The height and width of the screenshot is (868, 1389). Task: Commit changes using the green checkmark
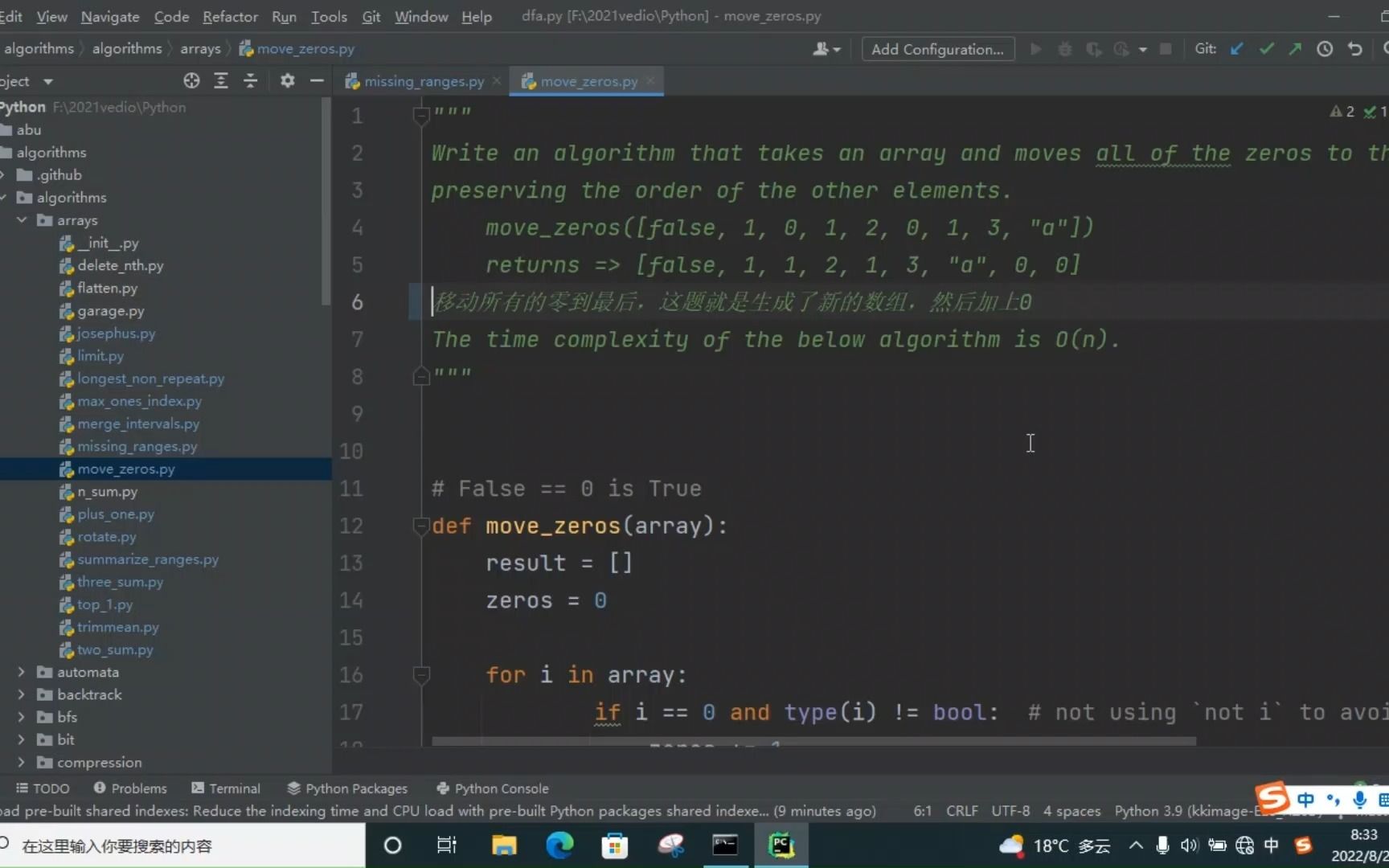point(1266,49)
